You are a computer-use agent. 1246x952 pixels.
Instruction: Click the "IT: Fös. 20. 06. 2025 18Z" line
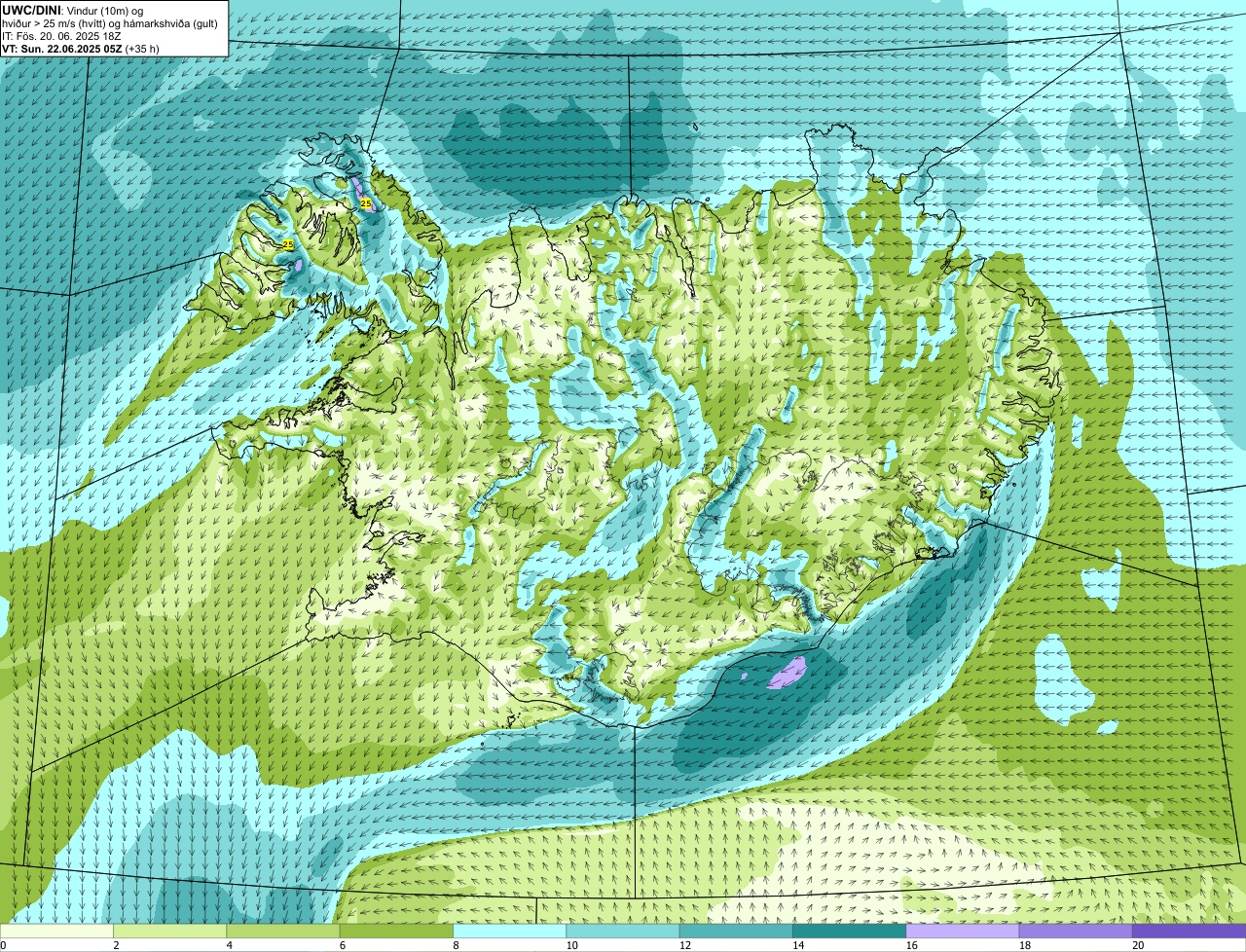[x=61, y=35]
